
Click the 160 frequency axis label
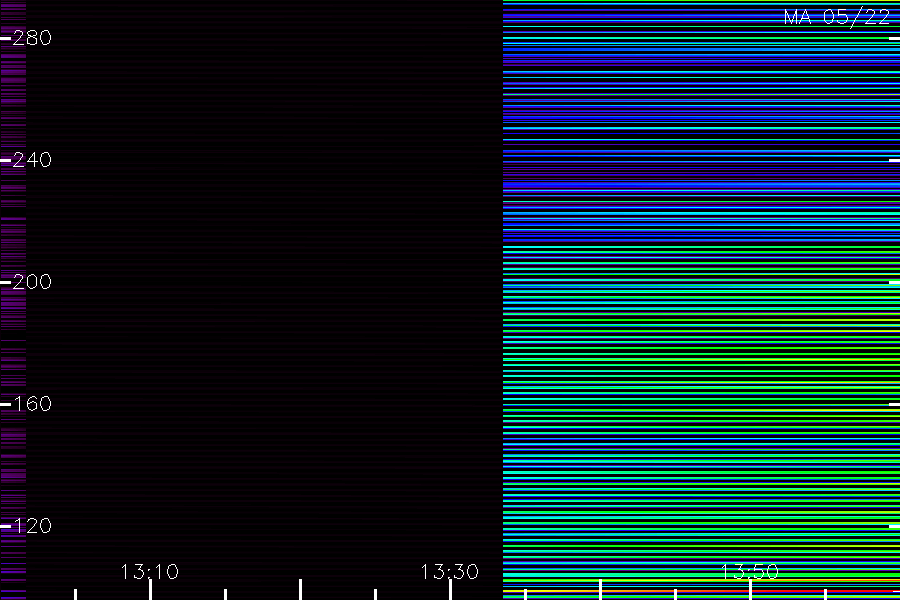32,404
